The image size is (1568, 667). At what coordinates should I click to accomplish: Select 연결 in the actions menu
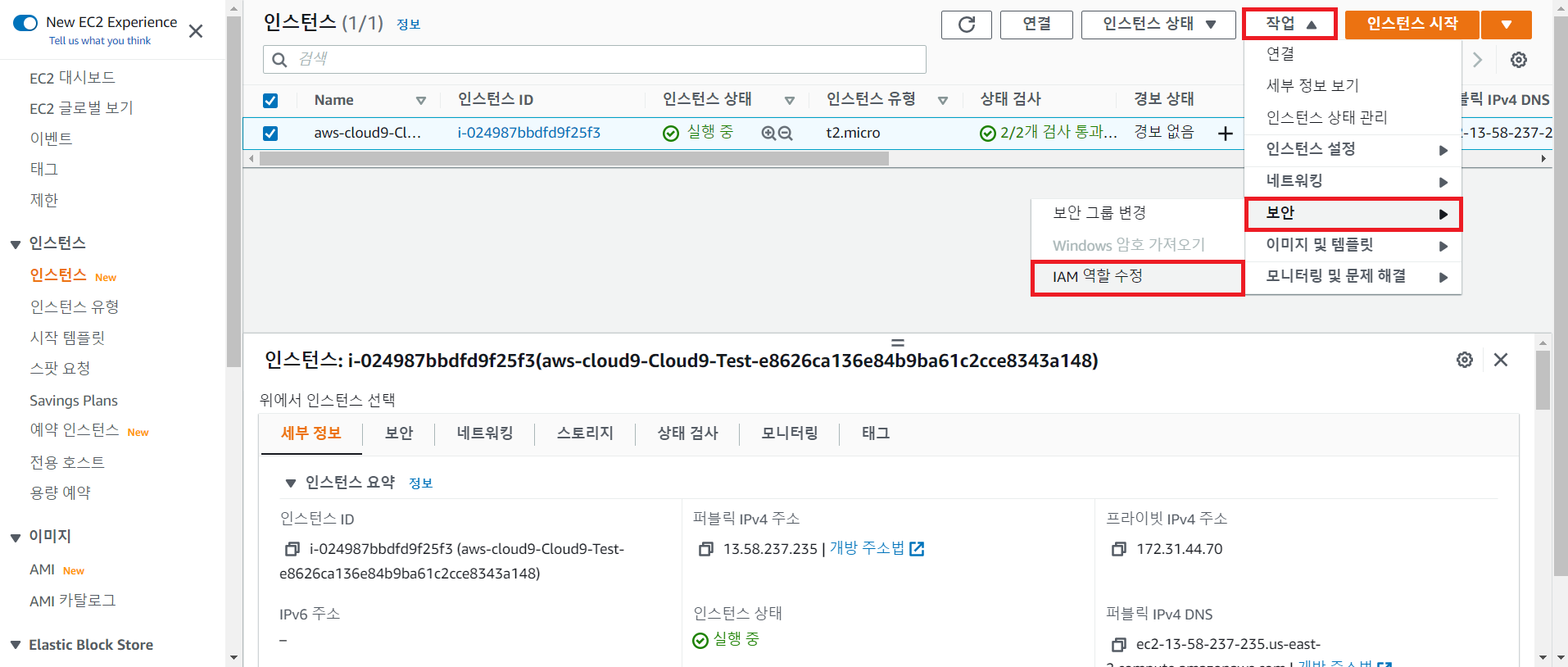point(1353,54)
